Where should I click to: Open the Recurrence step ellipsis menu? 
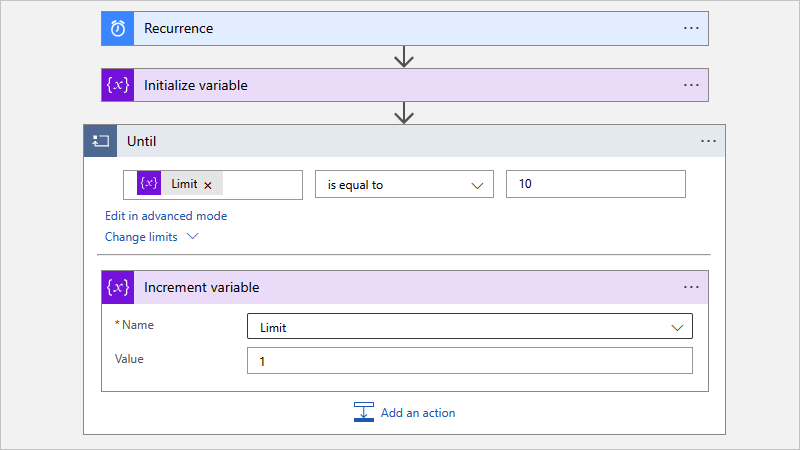691,28
